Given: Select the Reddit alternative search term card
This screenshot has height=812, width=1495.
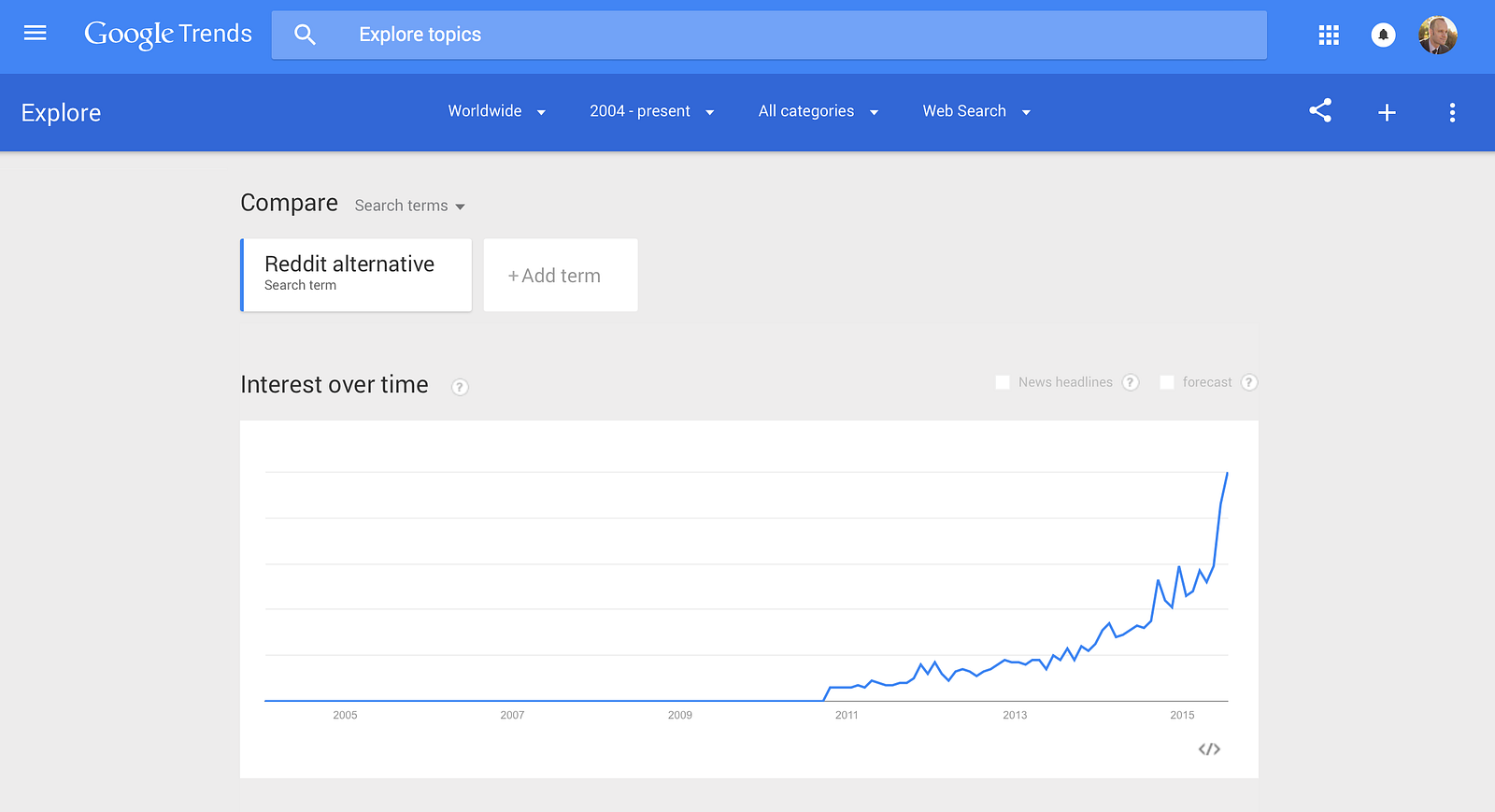Looking at the screenshot, I should (x=356, y=275).
